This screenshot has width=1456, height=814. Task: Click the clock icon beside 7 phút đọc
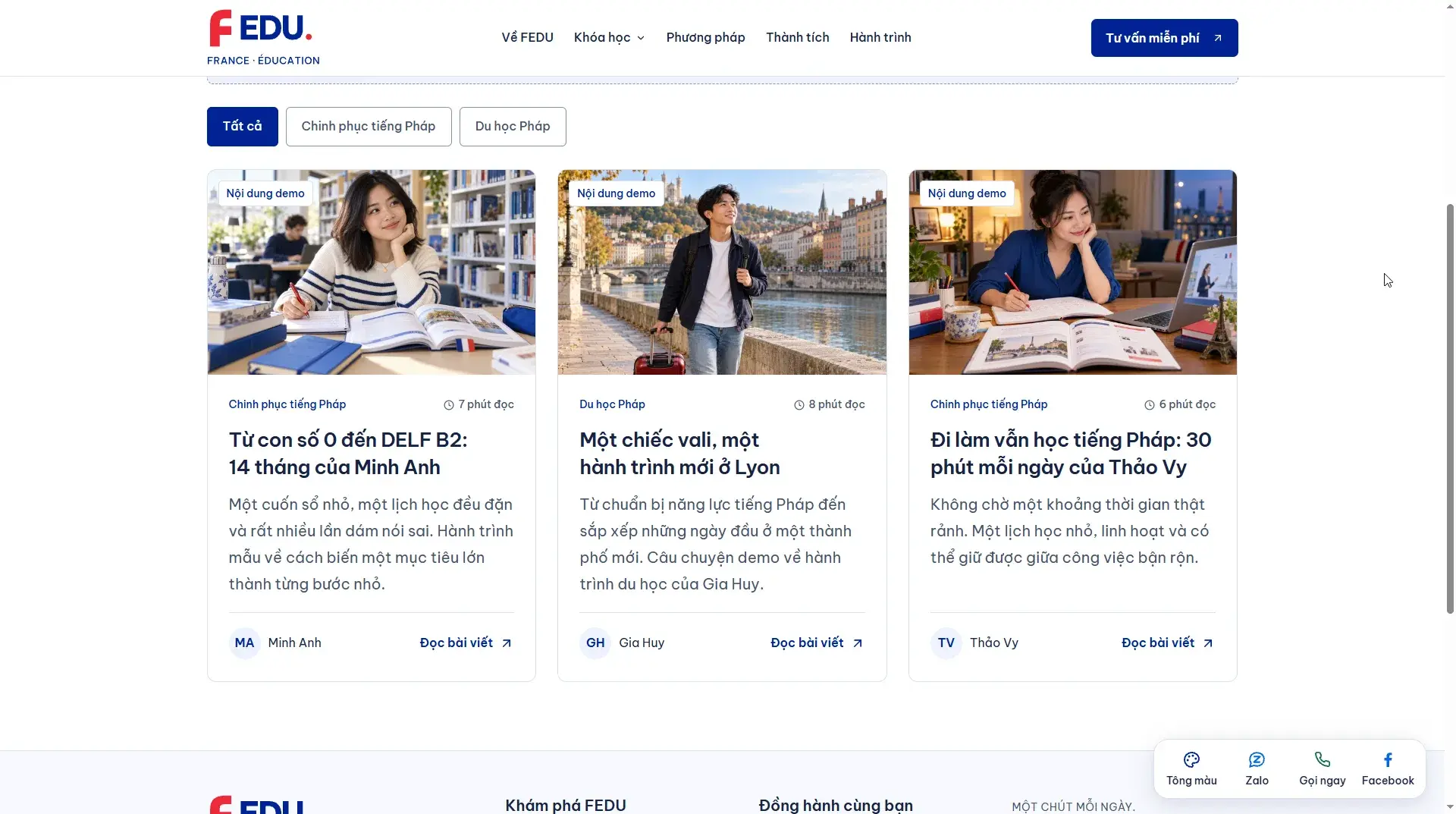(449, 405)
